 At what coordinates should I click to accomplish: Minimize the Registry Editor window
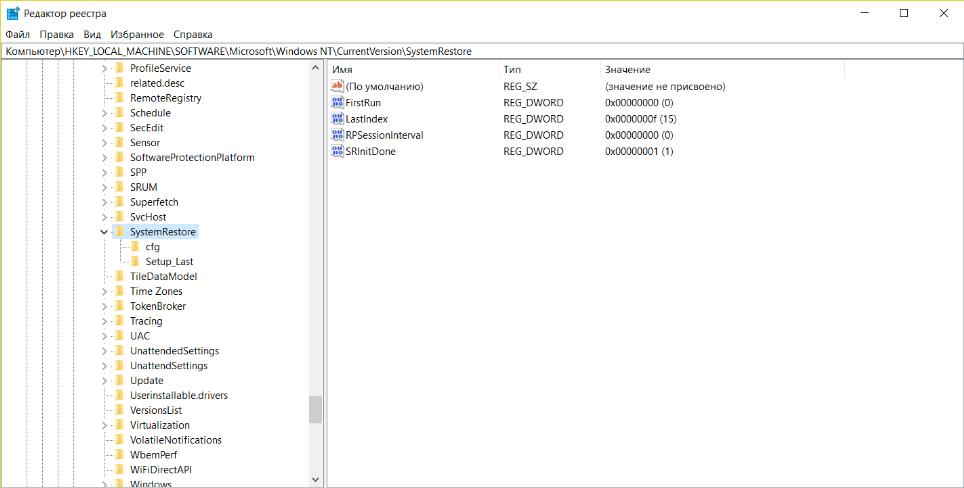coord(864,14)
